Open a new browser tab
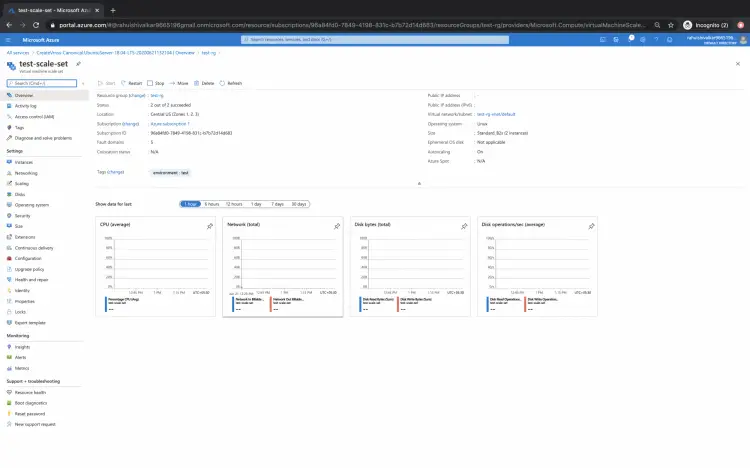The width and height of the screenshot is (750, 468). pos(113,10)
